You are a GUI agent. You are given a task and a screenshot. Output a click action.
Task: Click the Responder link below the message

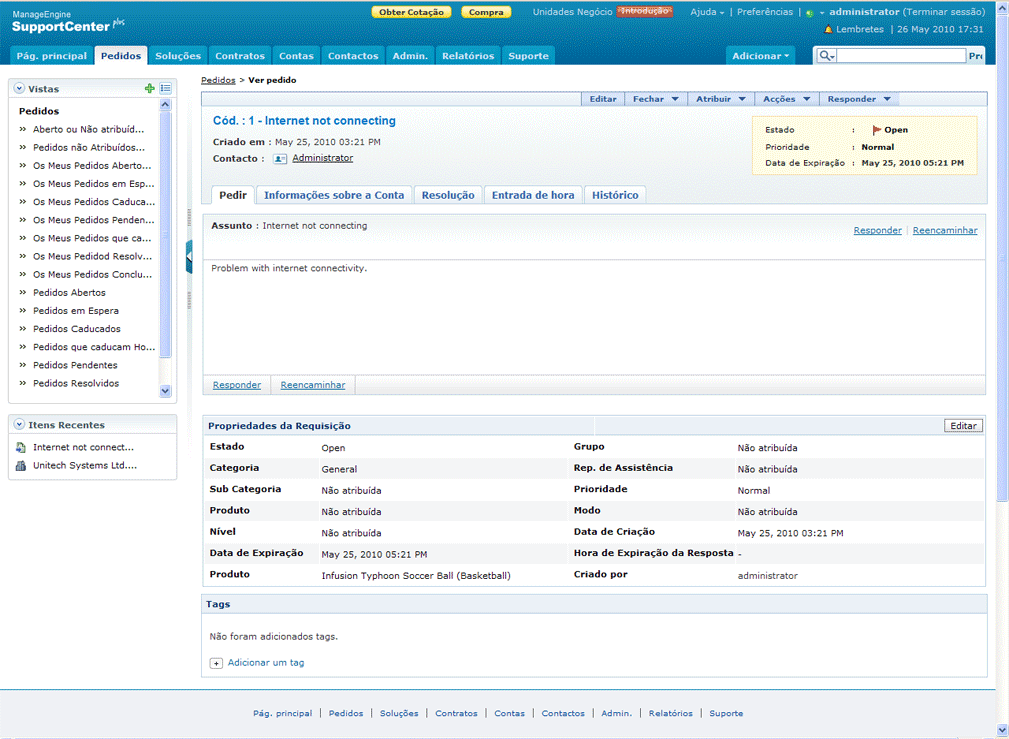click(237, 385)
